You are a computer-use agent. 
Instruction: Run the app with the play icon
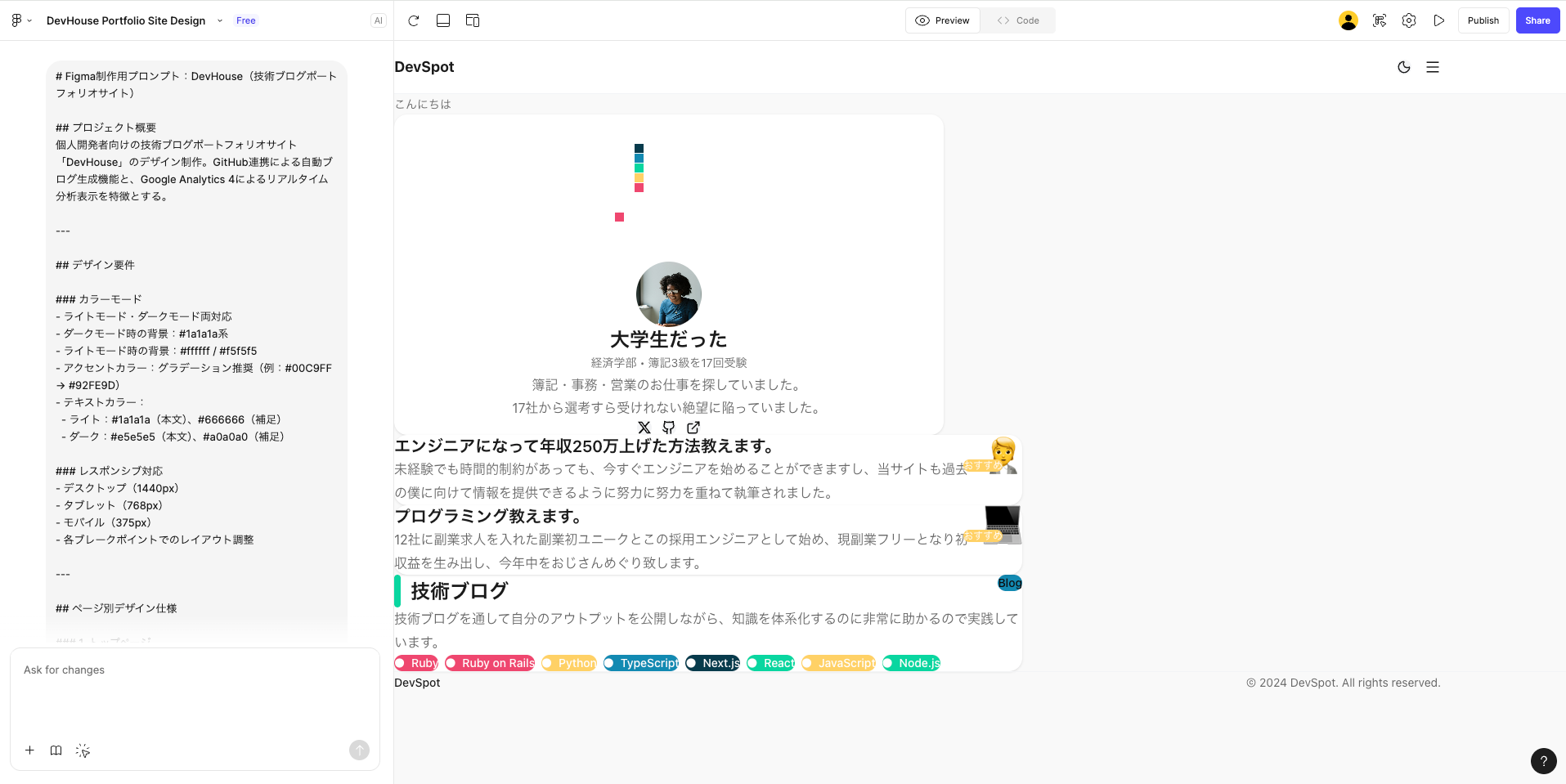click(1439, 20)
